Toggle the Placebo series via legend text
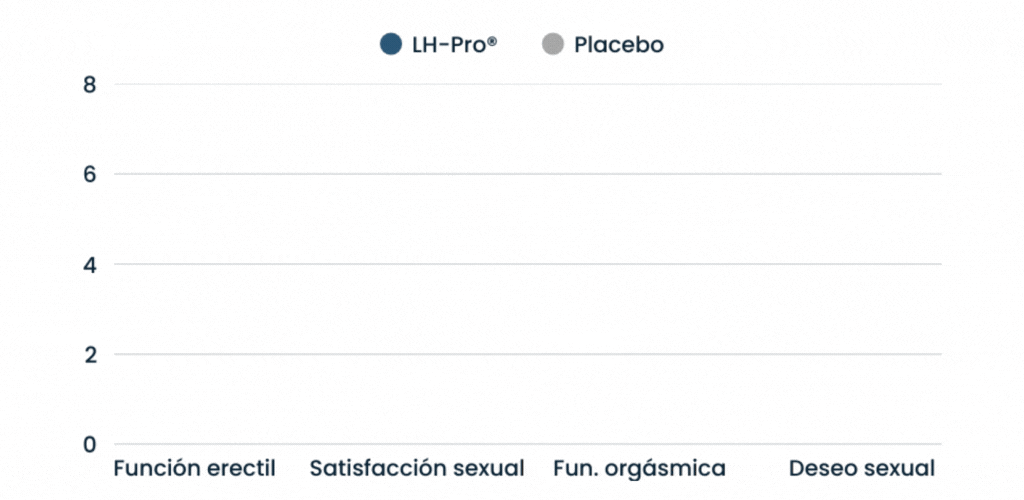Screen dimensions: 1024x500 click(x=618, y=45)
